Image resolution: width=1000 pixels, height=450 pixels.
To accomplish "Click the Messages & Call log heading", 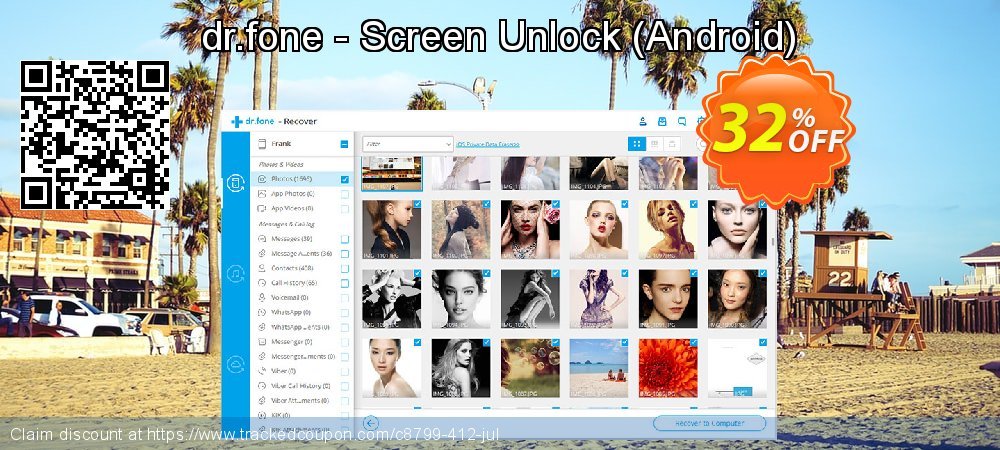I will pyautogui.click(x=286, y=224).
